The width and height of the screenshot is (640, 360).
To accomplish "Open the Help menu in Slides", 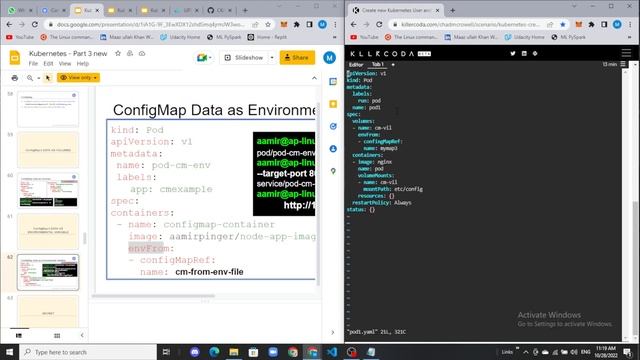I will [x=83, y=64].
